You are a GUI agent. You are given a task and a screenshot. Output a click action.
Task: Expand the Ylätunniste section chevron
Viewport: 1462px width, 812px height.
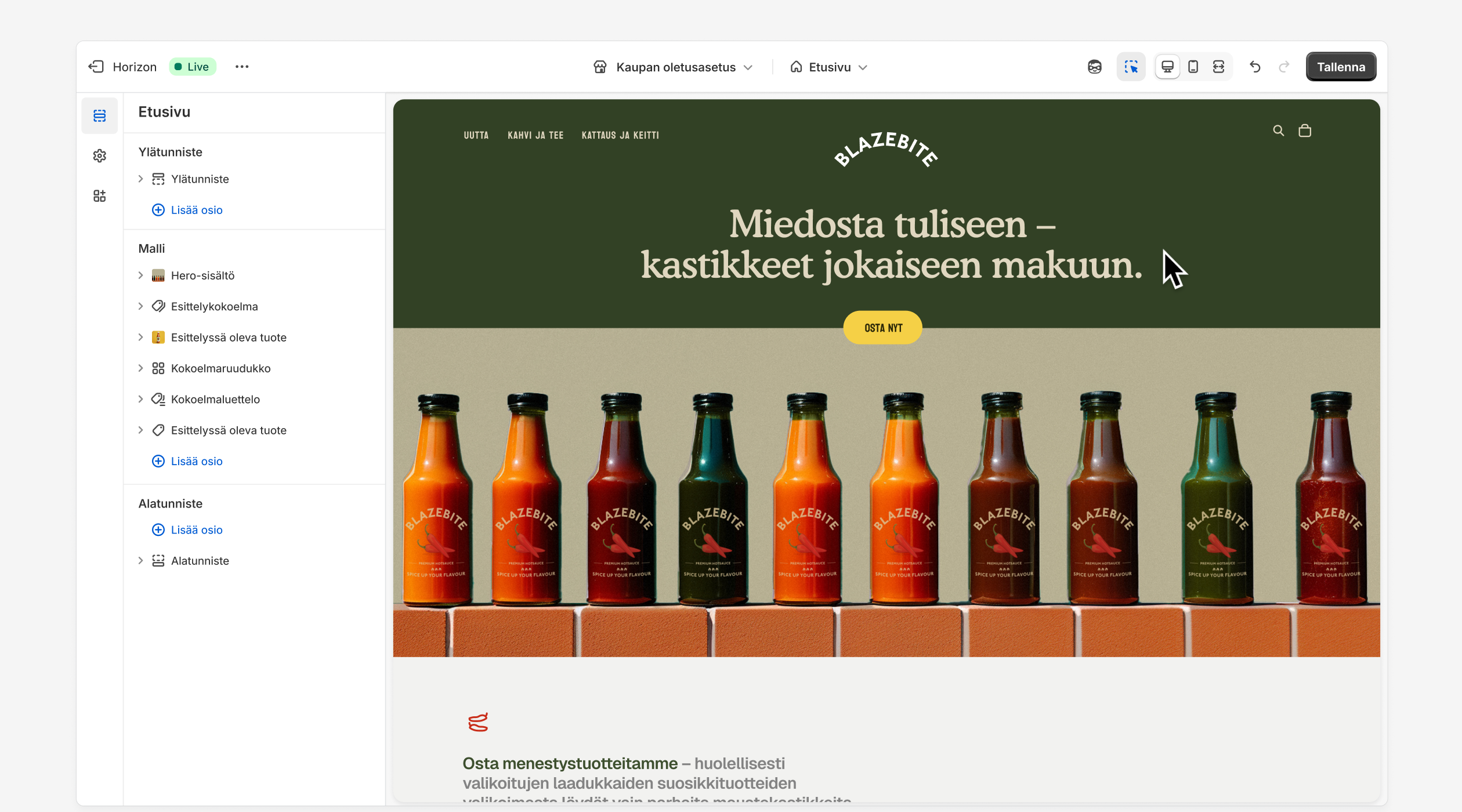[140, 179]
